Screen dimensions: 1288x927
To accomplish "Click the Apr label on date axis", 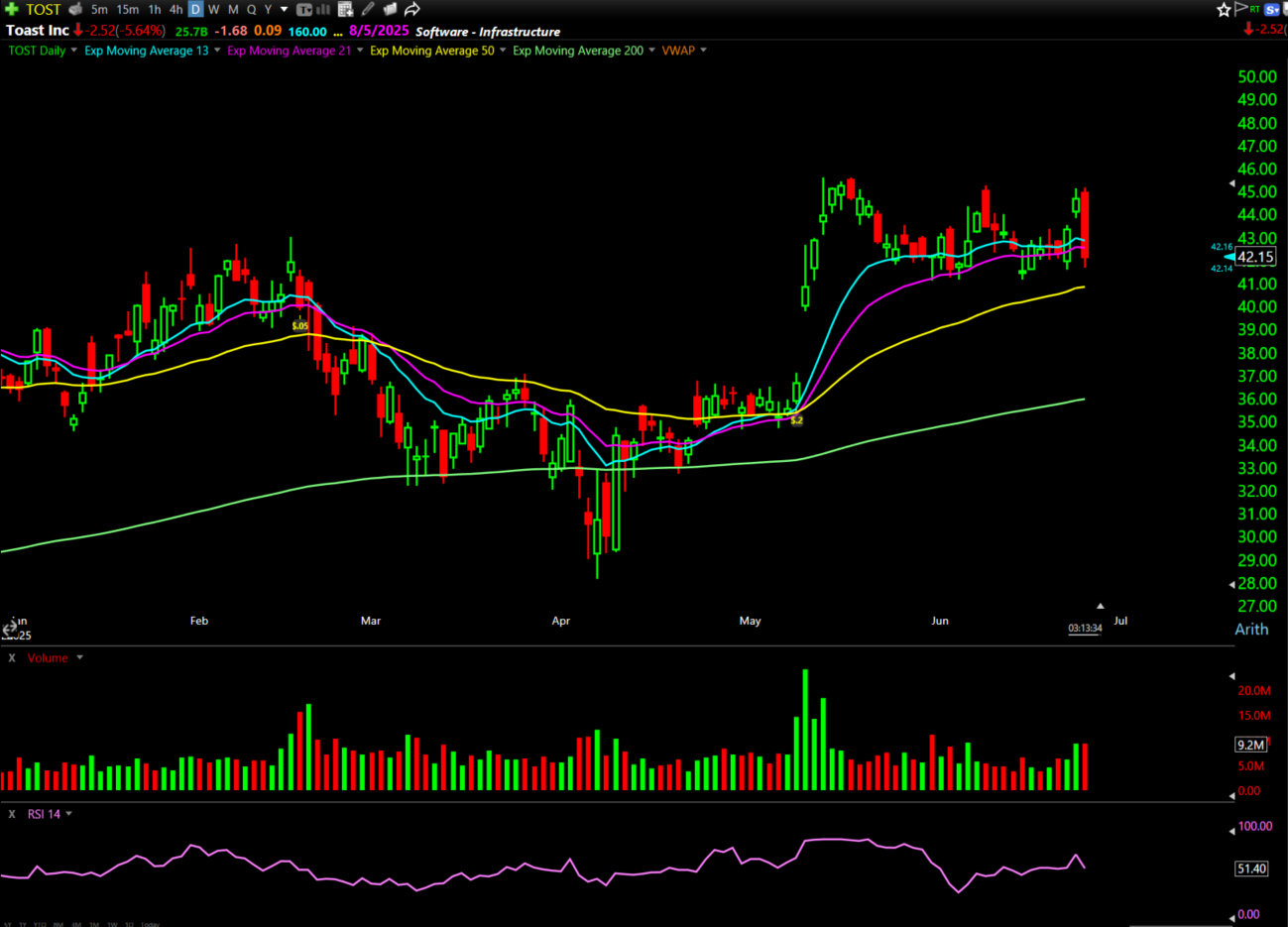I will 561,621.
